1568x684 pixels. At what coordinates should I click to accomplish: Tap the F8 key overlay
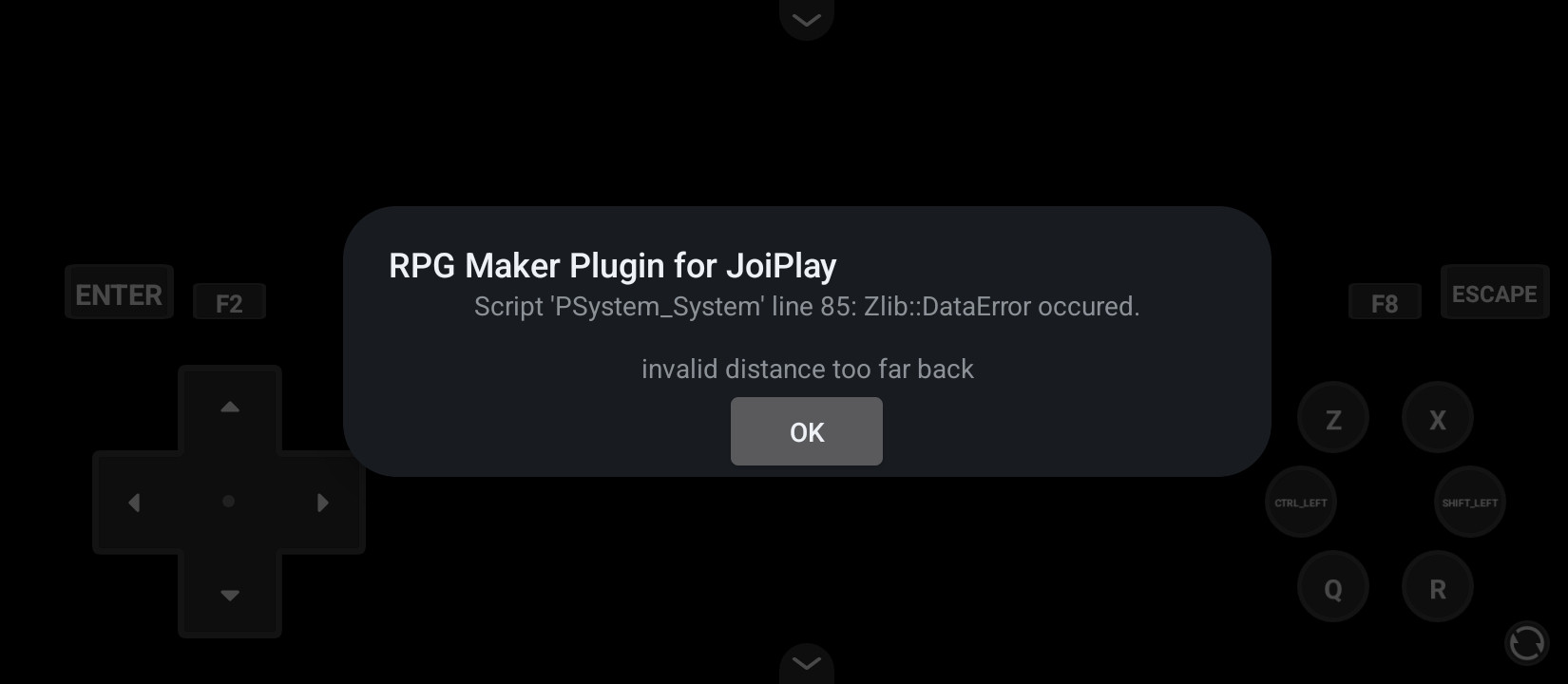click(x=1385, y=302)
